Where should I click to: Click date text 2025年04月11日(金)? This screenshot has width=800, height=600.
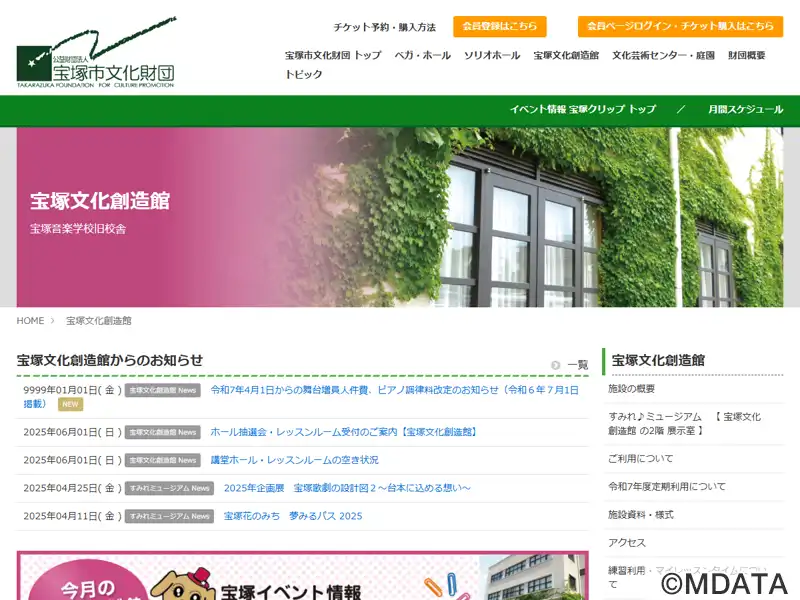pos(72,516)
